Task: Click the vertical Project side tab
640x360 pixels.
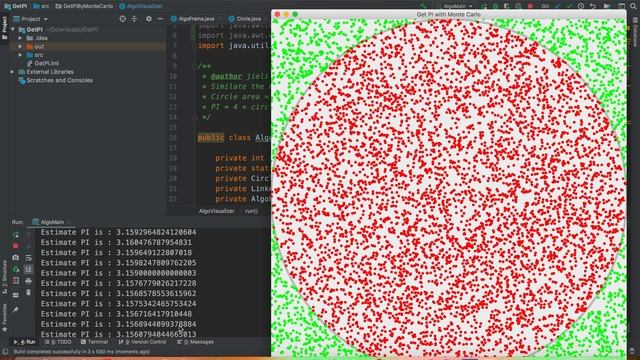Action: tap(4, 27)
